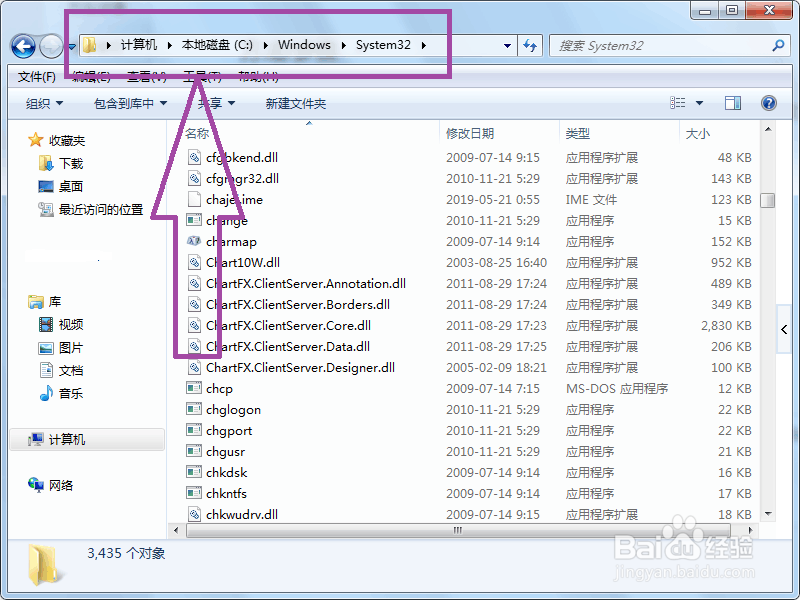Screen dimensions: 800x600
Task: Select ChartFX.ClientServer.Data.dll file name
Action: (x=288, y=346)
